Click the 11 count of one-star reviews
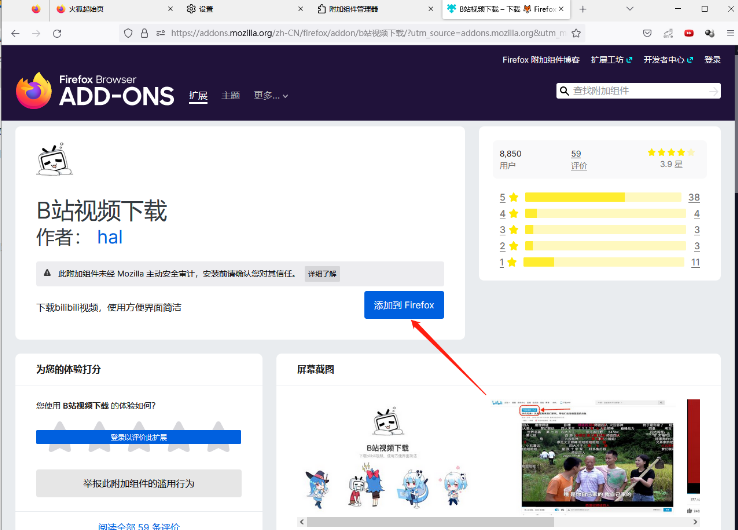The height and width of the screenshot is (530, 738). click(x=695, y=262)
